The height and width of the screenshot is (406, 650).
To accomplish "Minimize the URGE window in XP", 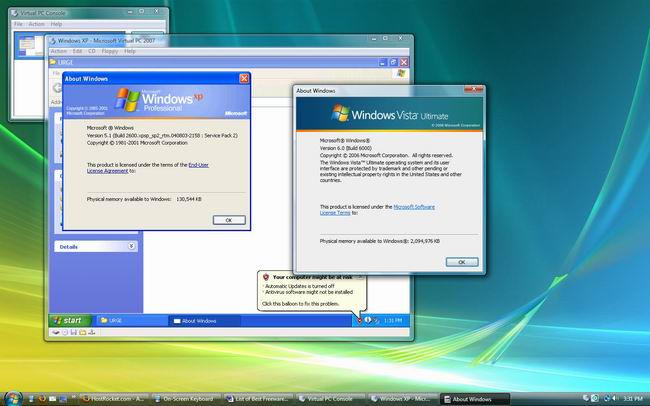I will (x=383, y=62).
